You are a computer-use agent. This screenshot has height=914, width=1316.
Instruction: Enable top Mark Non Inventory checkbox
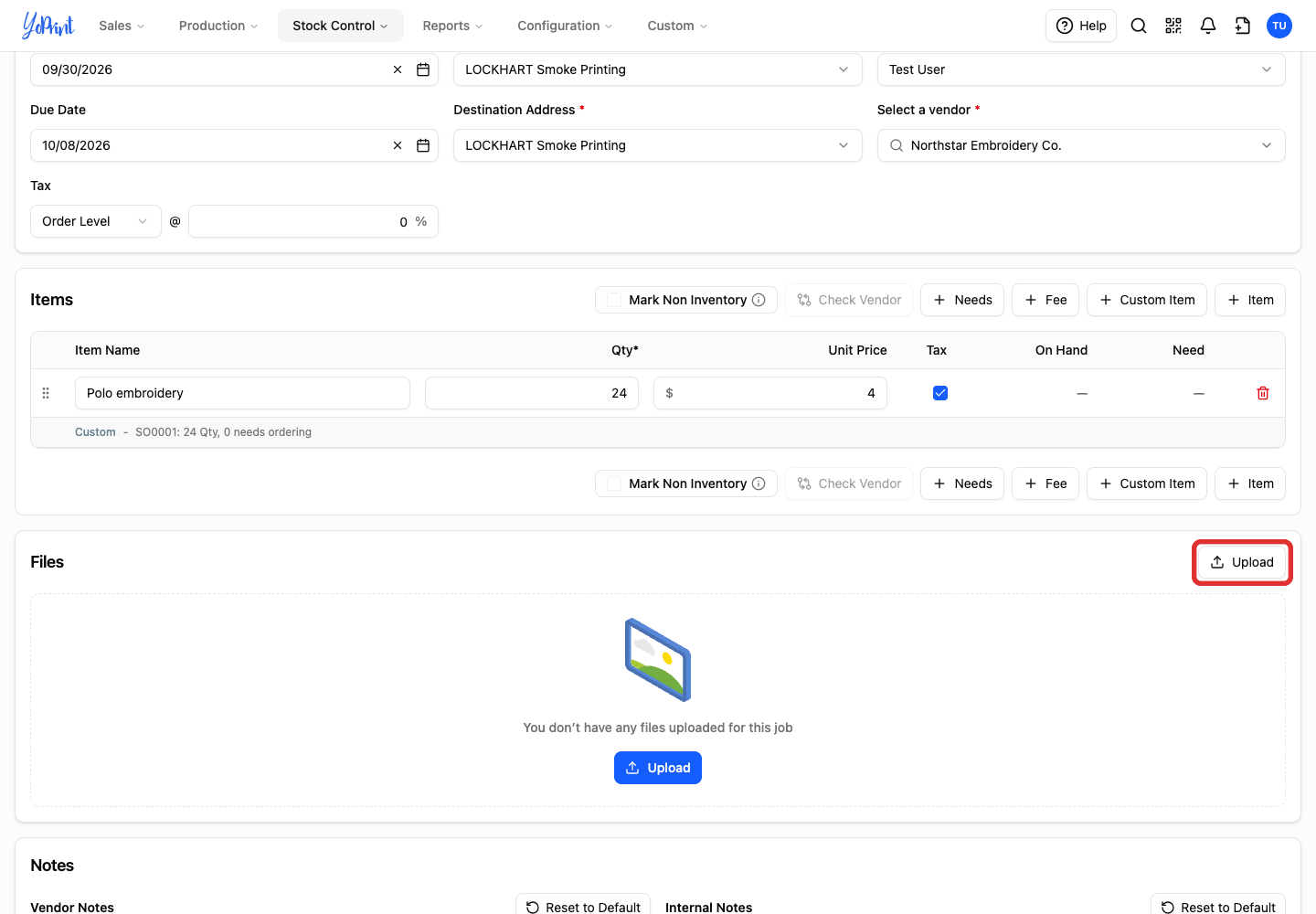pos(614,300)
